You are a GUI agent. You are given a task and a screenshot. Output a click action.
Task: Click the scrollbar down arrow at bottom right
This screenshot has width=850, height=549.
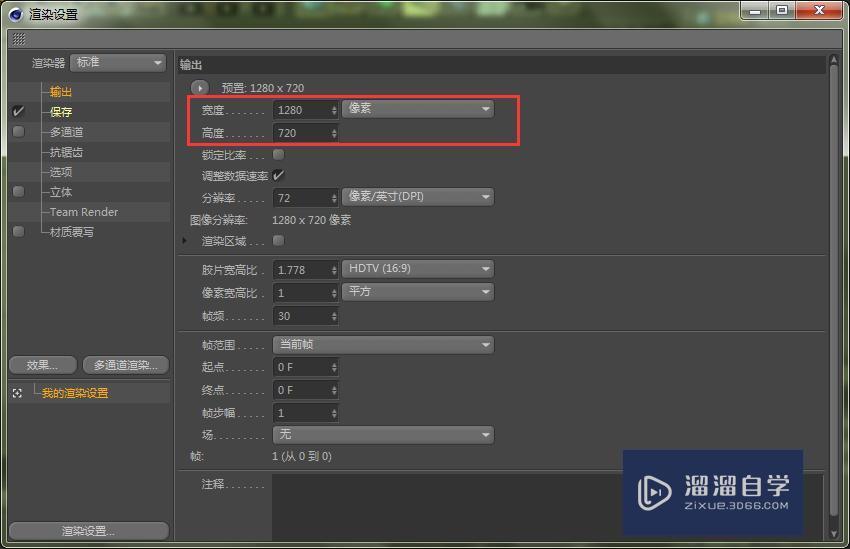click(834, 533)
